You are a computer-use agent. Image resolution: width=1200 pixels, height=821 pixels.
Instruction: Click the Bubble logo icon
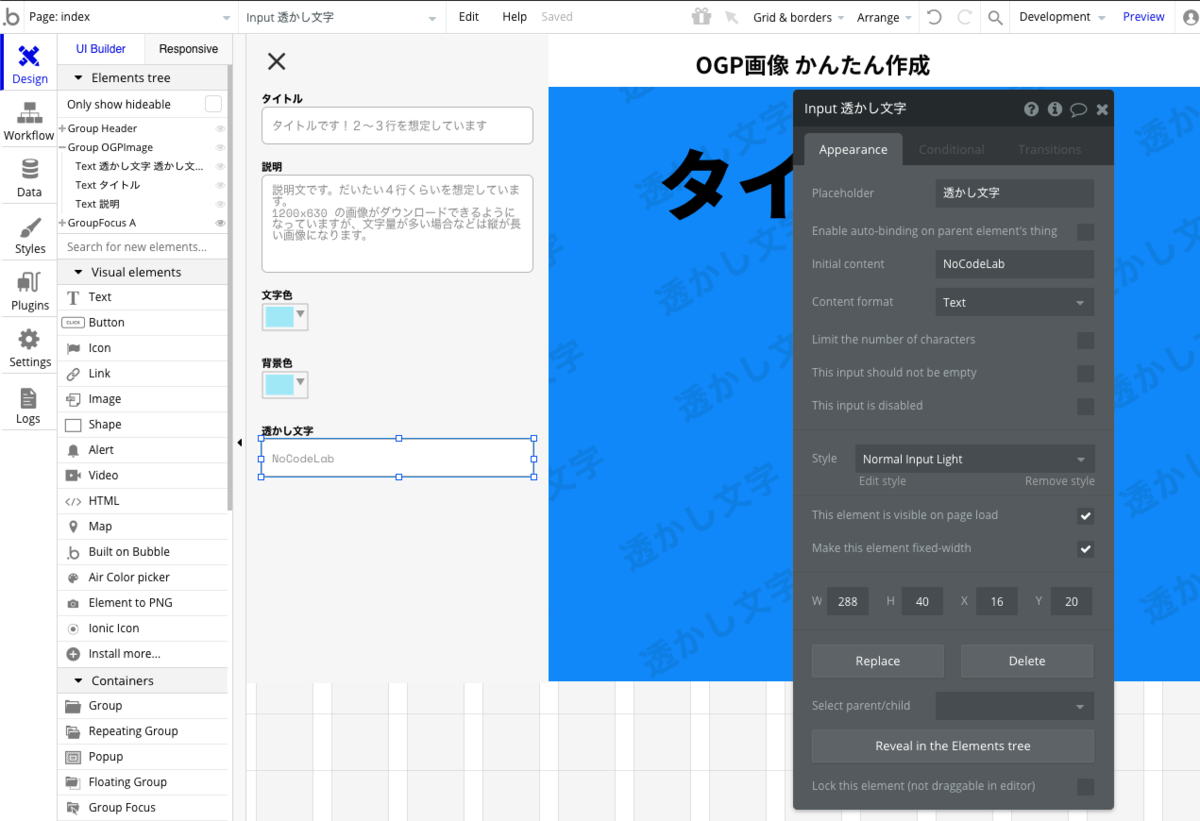click(11, 17)
